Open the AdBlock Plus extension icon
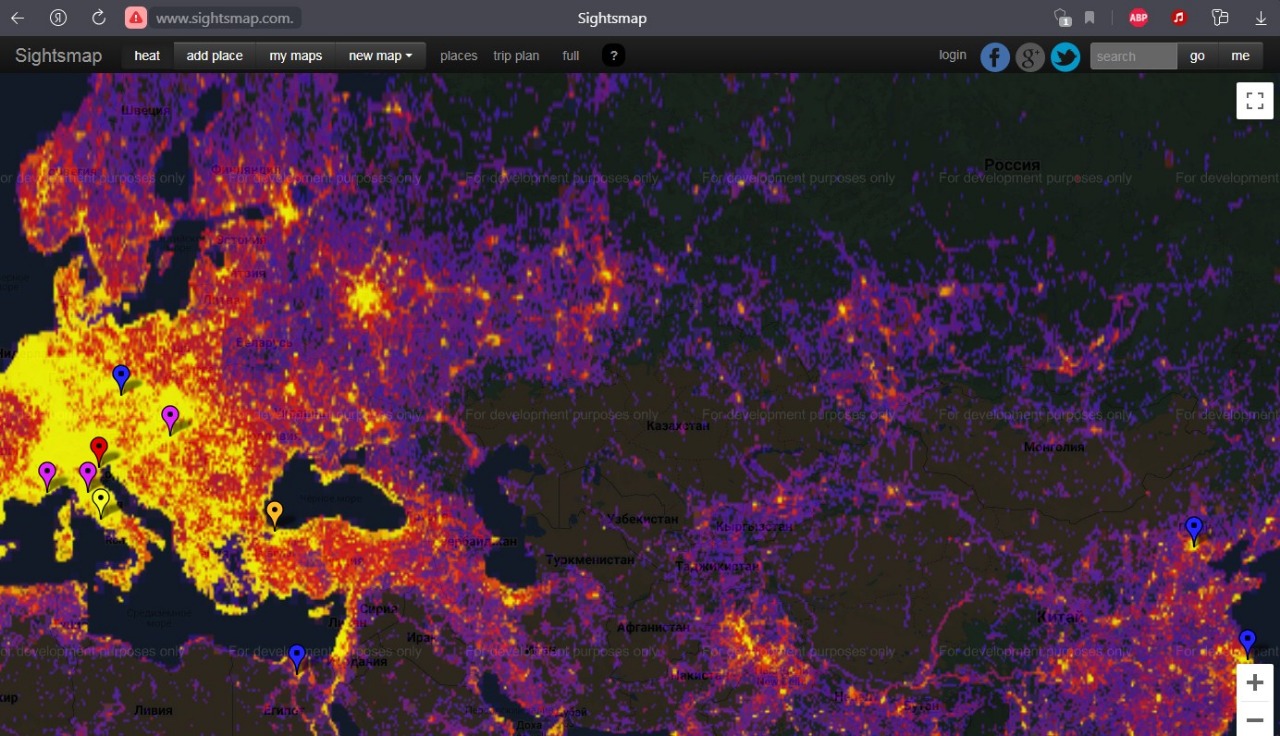This screenshot has height=736, width=1280. point(1138,18)
